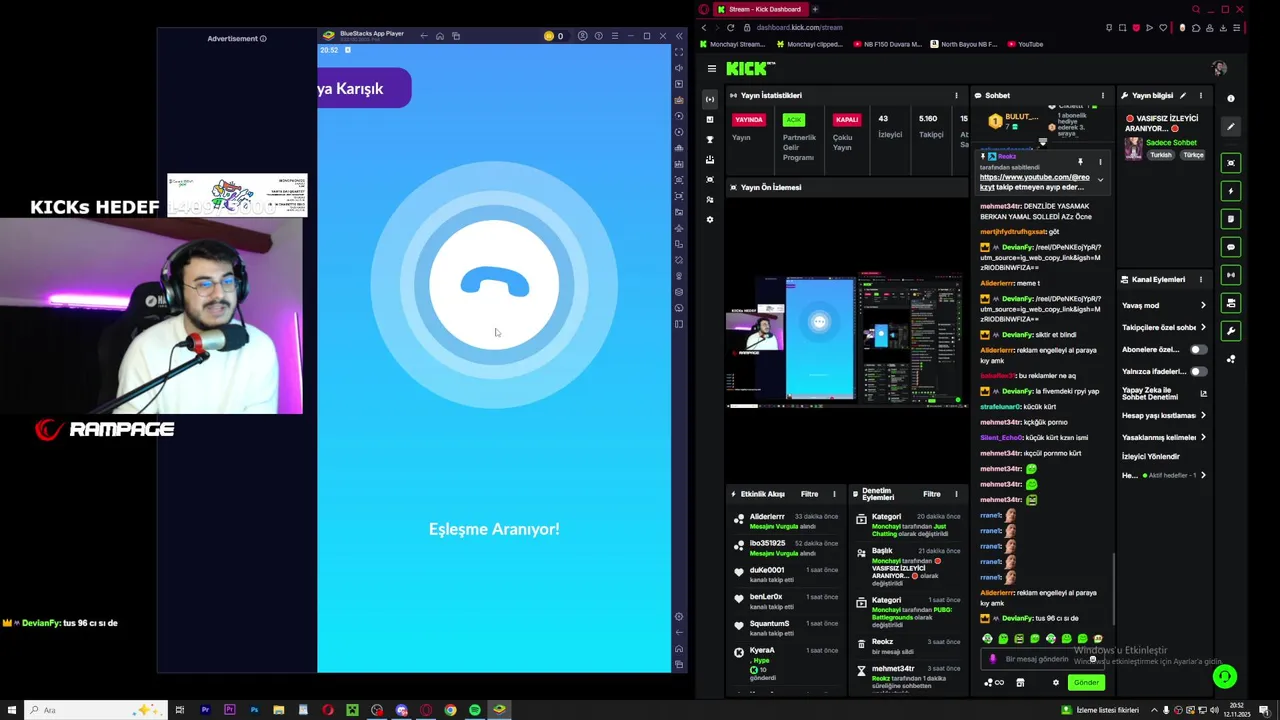Click the pin icon on the pinned message
Viewport: 1280px width, 720px height.
pyautogui.click(x=1080, y=162)
